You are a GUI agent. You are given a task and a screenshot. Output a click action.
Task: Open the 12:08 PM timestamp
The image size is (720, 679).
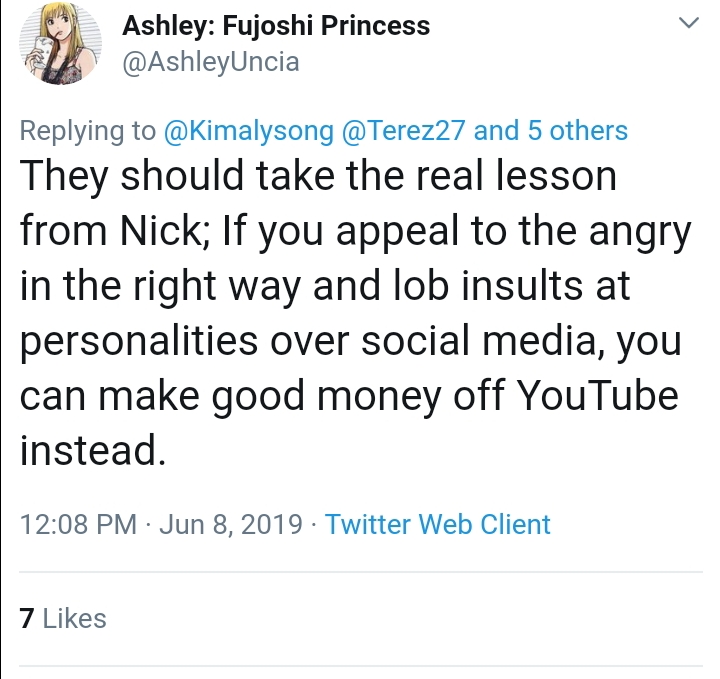(79, 524)
